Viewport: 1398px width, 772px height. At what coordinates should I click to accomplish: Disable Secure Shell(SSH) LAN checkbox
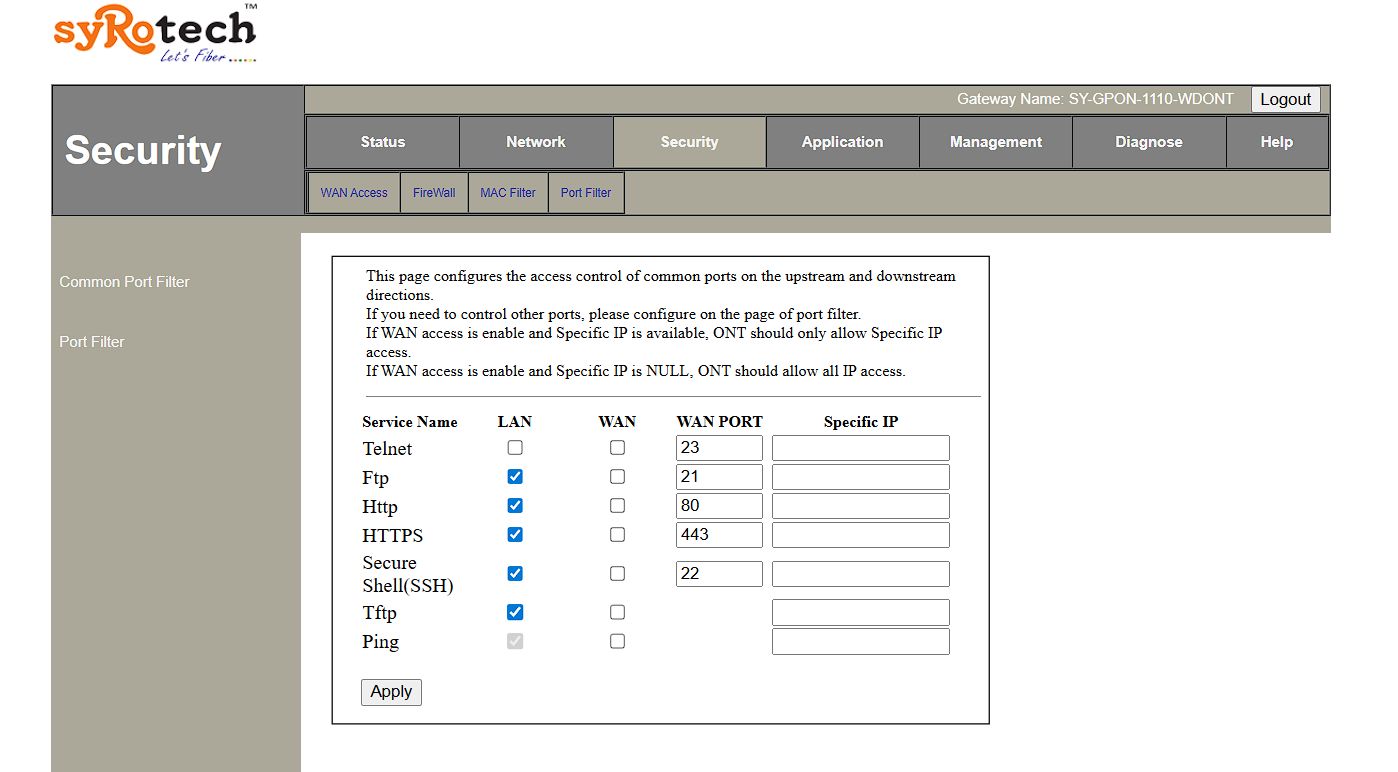click(x=515, y=574)
